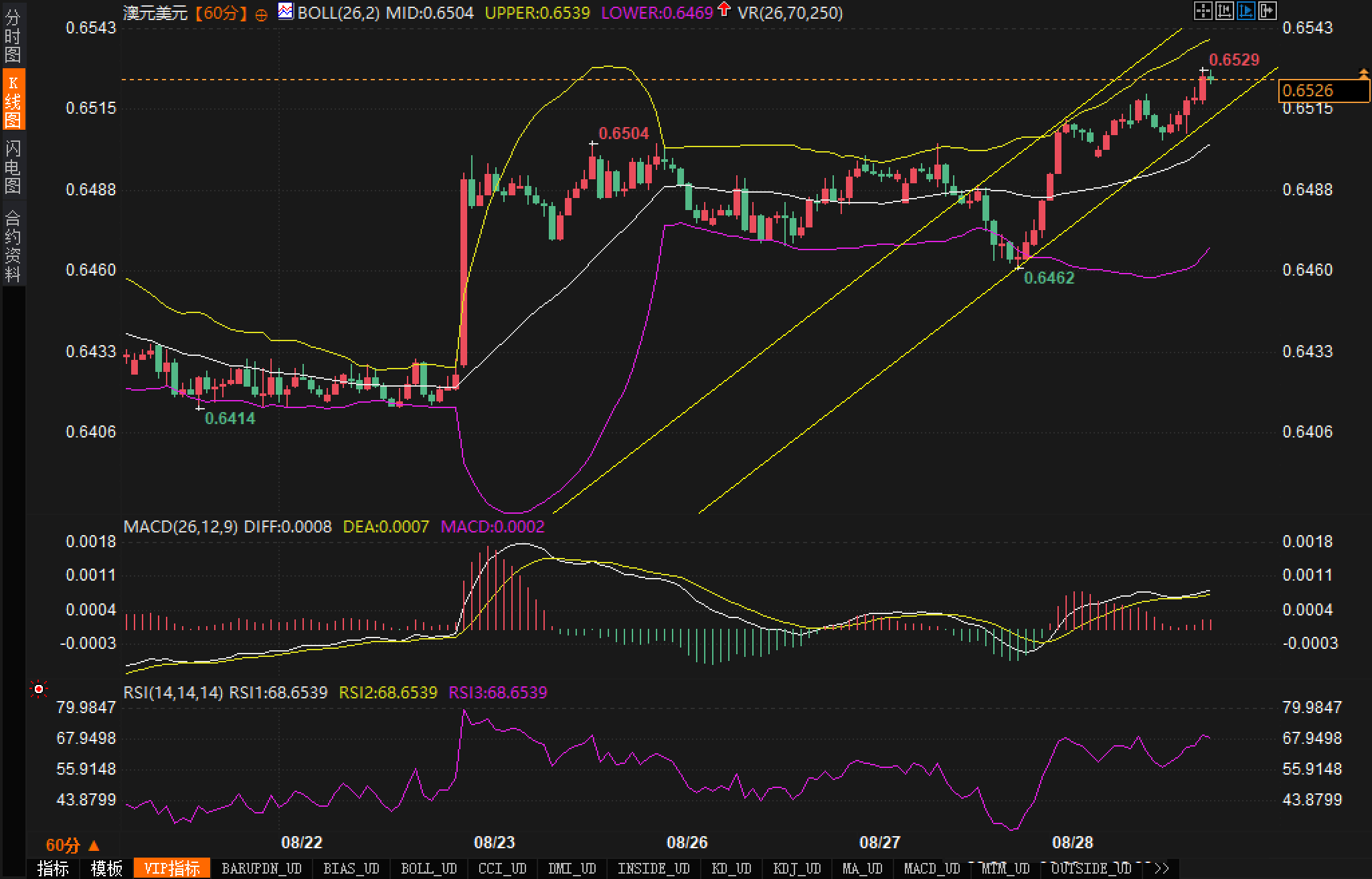This screenshot has height=879, width=1372.
Task: Click the RSI(14,14,14) indicator label
Action: (173, 692)
